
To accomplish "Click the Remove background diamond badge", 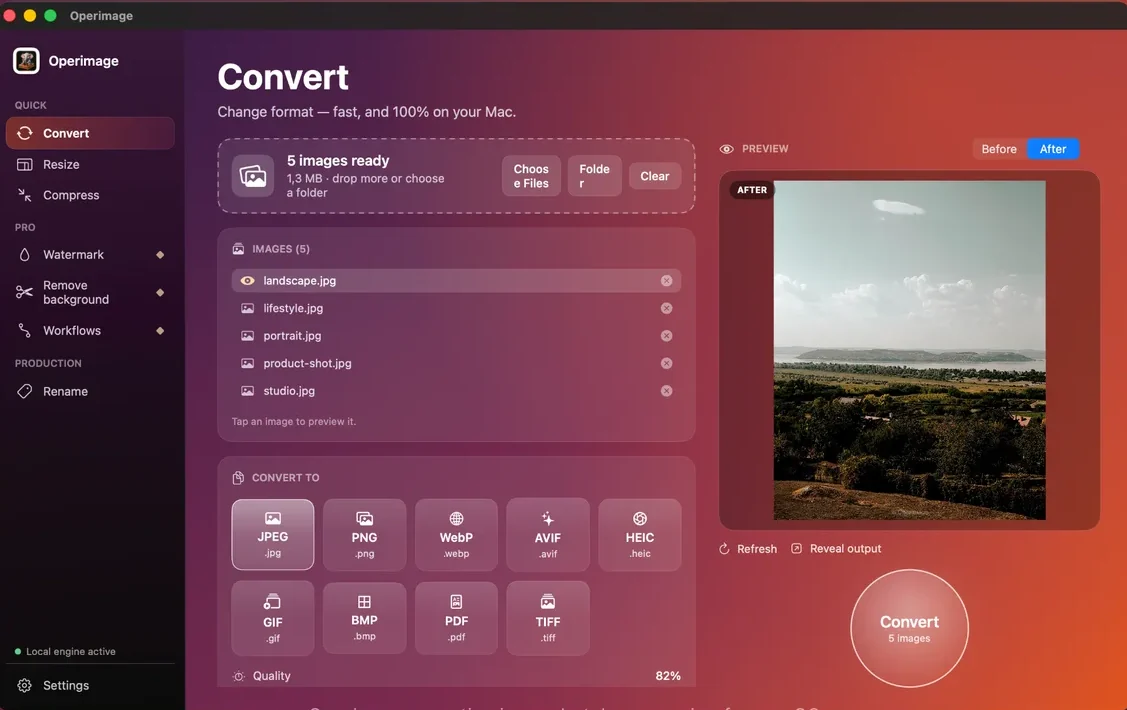I will [160, 292].
